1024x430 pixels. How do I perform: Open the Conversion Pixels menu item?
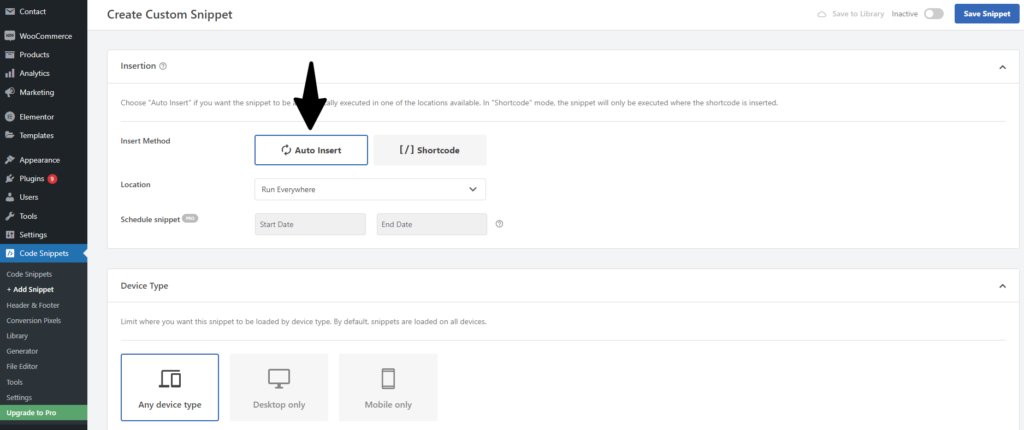[x=33, y=320]
